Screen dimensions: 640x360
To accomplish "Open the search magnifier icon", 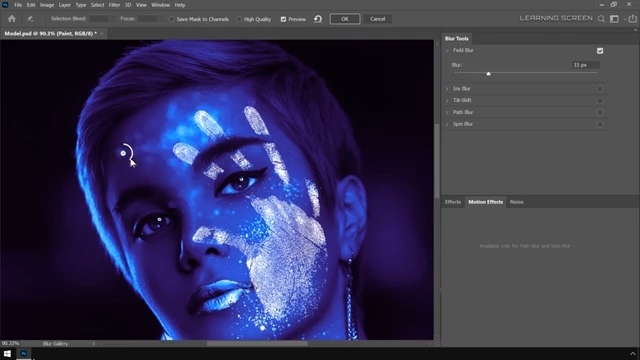I will coord(601,19).
